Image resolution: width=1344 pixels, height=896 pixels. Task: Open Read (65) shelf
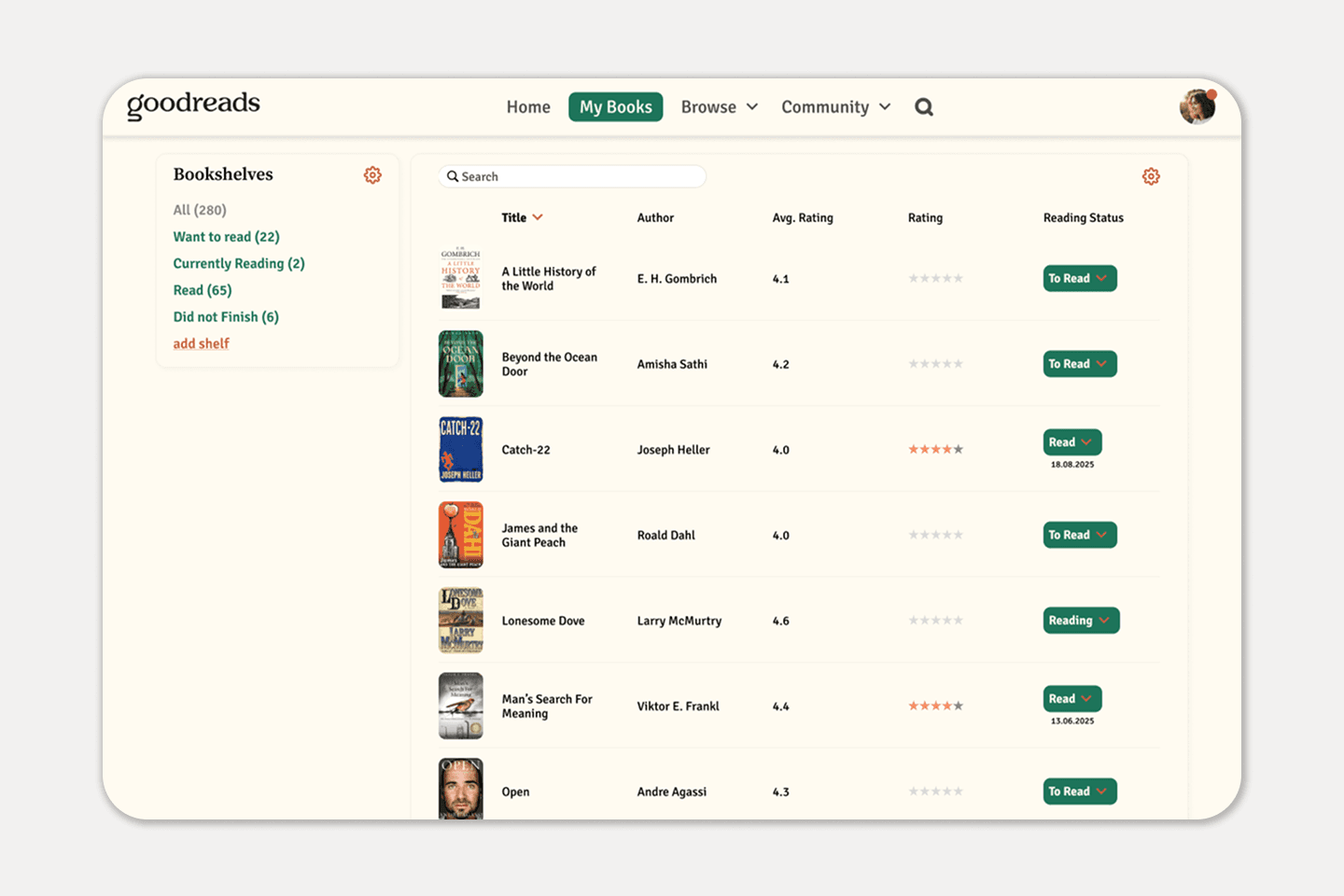tap(203, 290)
